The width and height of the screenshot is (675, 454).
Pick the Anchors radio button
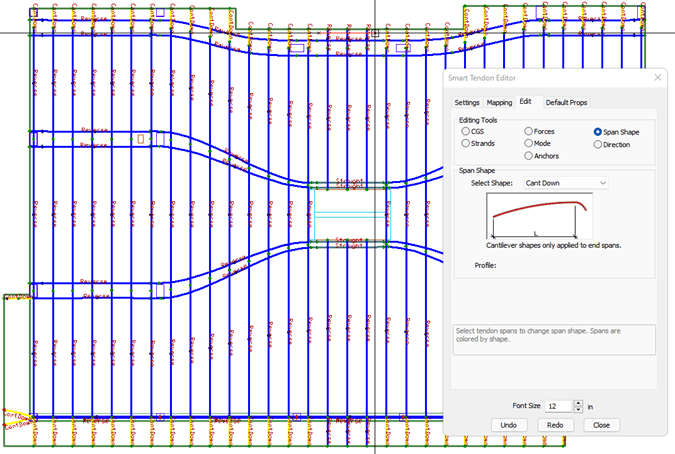click(x=529, y=155)
